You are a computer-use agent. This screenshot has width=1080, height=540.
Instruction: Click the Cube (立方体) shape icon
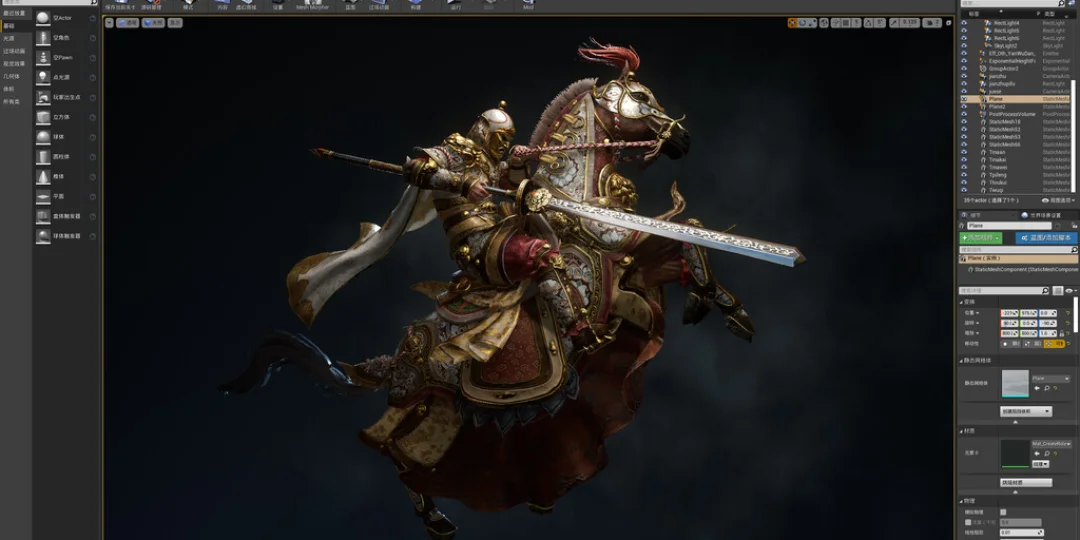(x=43, y=117)
